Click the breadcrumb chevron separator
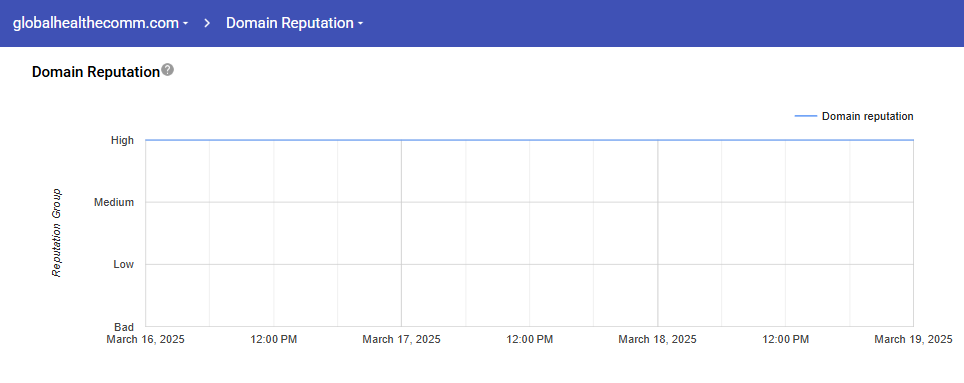964x383 pixels. [x=208, y=23]
